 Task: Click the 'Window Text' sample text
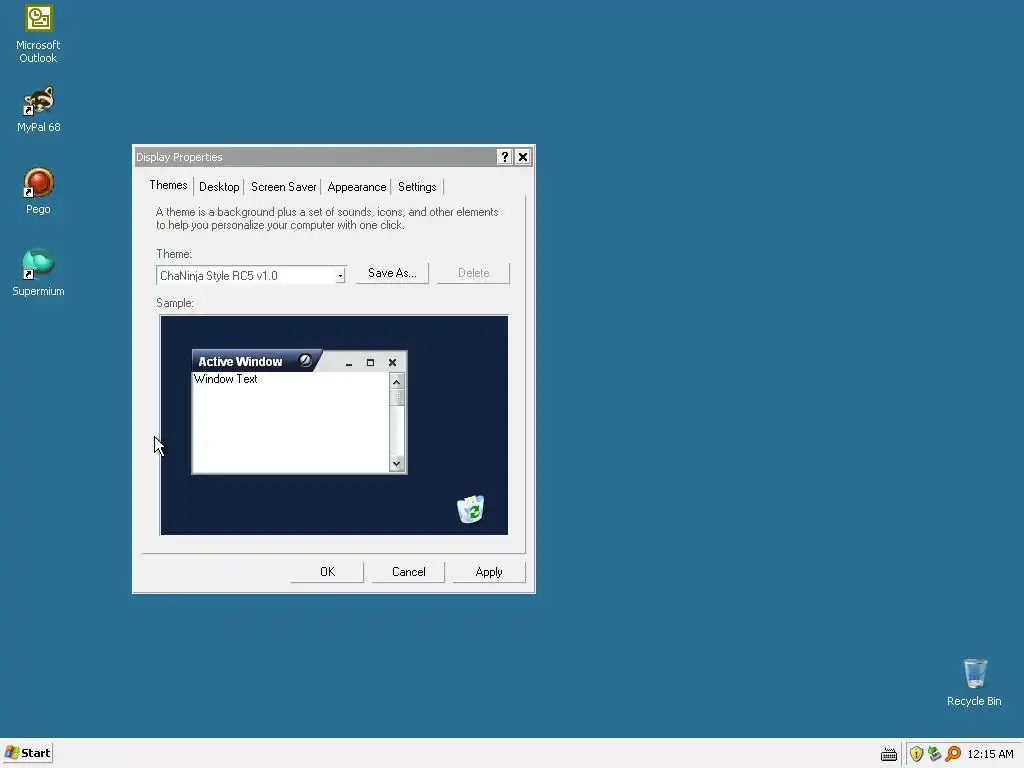pyautogui.click(x=226, y=379)
